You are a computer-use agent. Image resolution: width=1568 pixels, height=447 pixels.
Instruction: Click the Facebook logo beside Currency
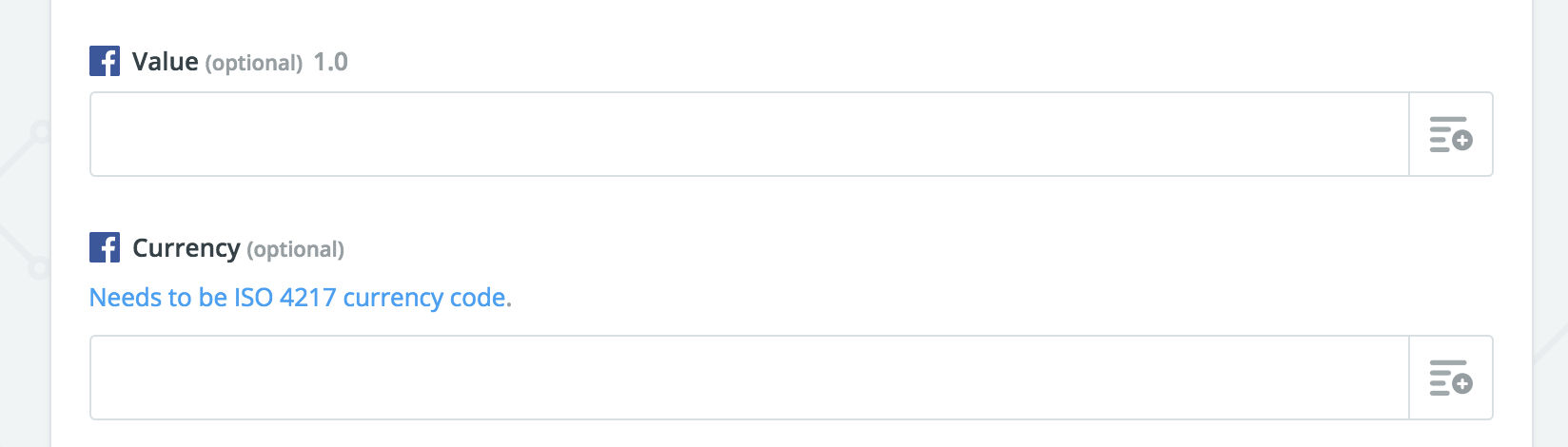[x=105, y=247]
